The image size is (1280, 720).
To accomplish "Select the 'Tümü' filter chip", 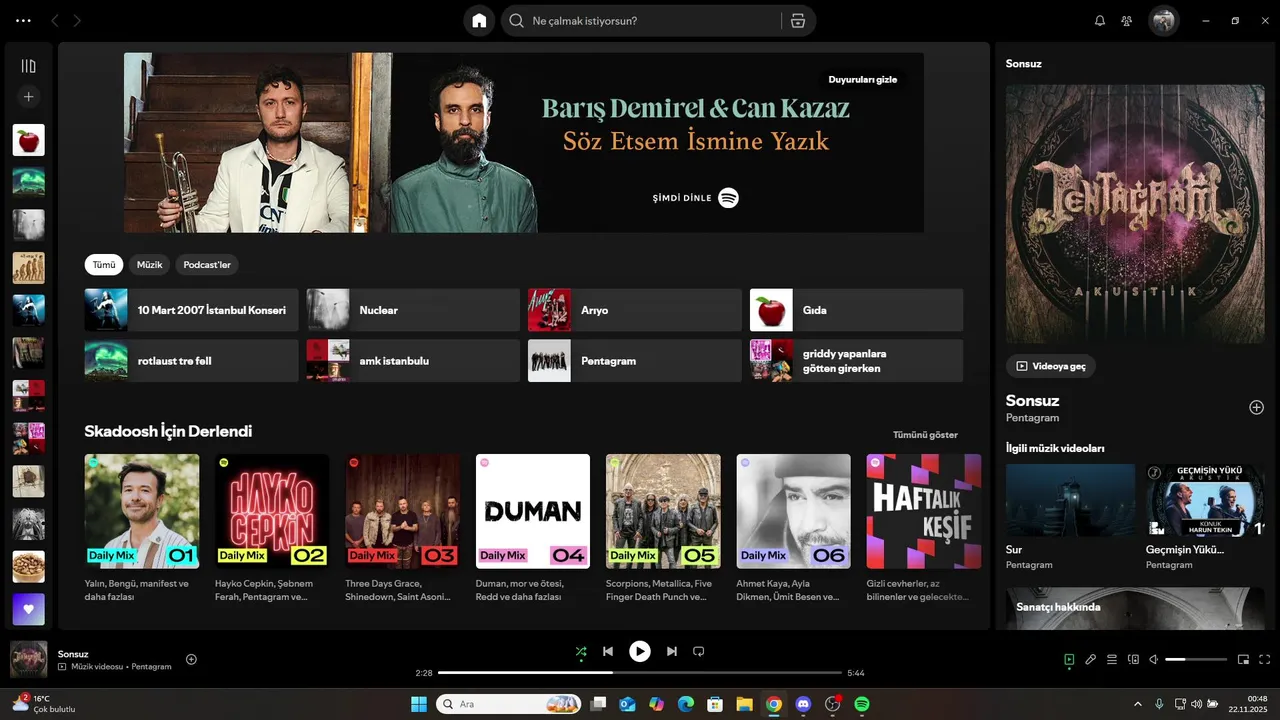I will pos(104,265).
